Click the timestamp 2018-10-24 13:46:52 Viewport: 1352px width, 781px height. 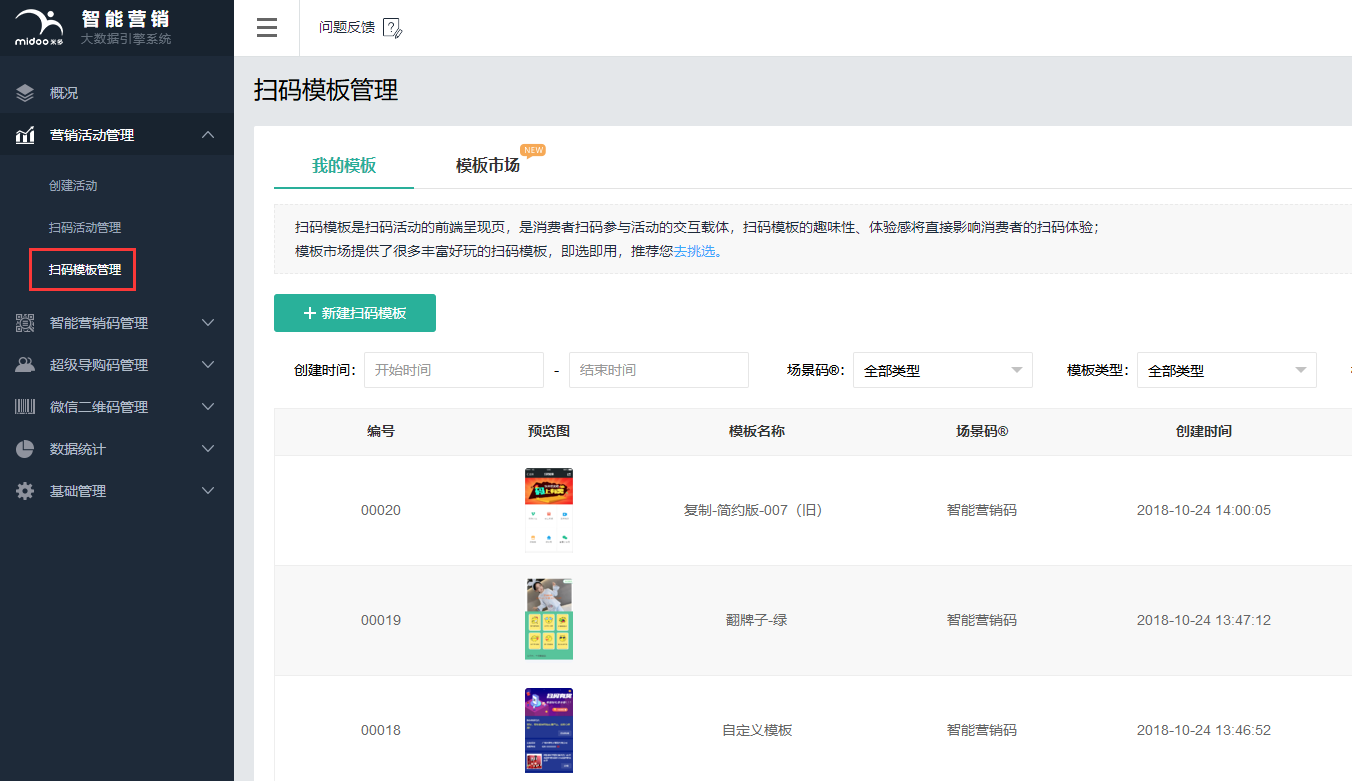coord(1204,730)
